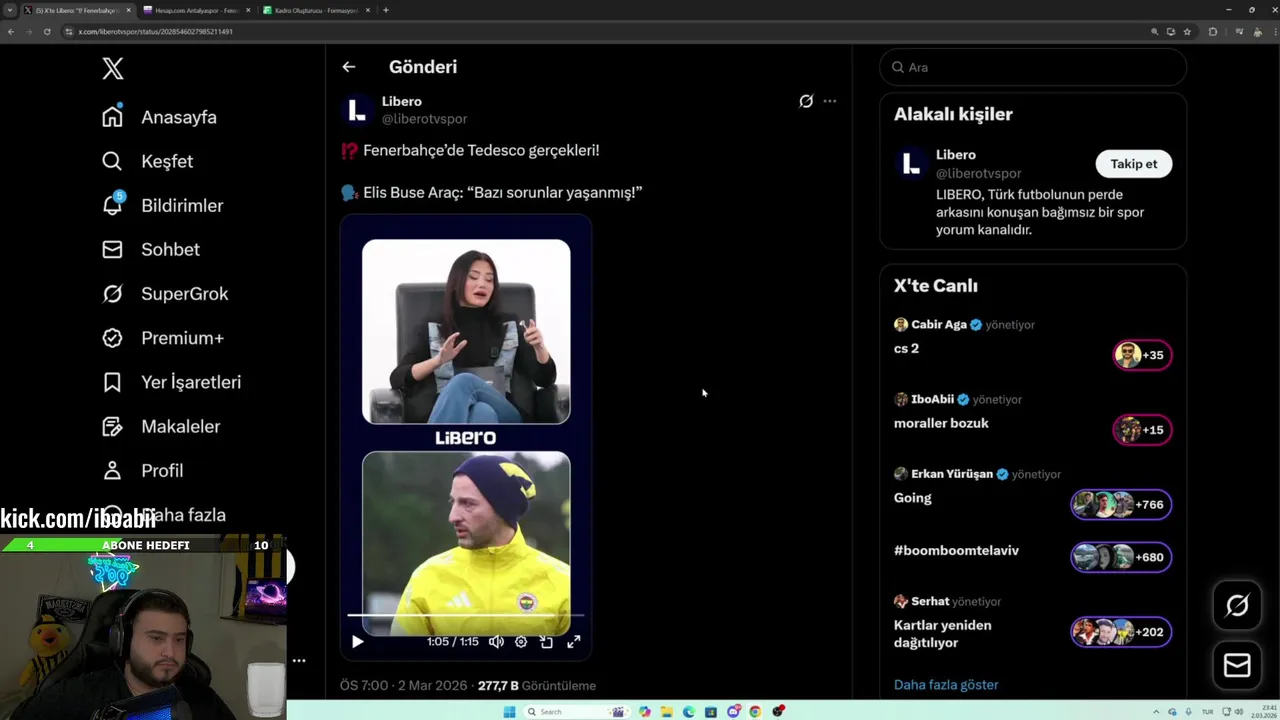Seek along the video progress bar
Screen dimensions: 1280x720
(x=466, y=616)
